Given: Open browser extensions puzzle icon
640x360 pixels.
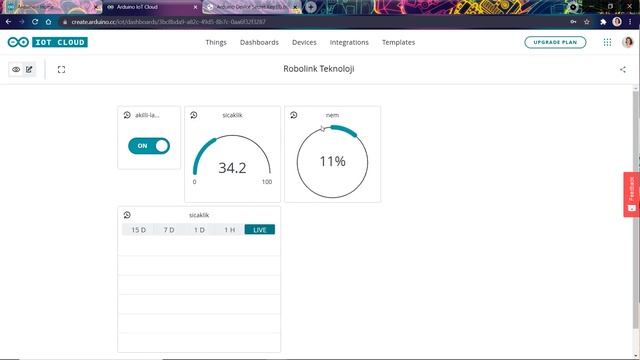Looking at the screenshot, I should click(603, 22).
